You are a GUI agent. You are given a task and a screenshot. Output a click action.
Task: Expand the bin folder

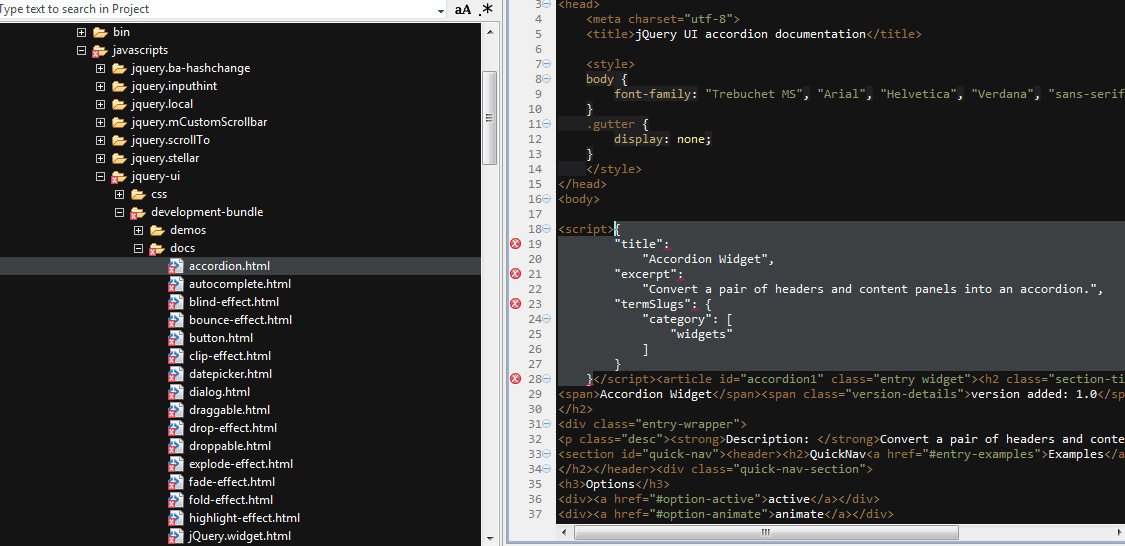[x=82, y=32]
